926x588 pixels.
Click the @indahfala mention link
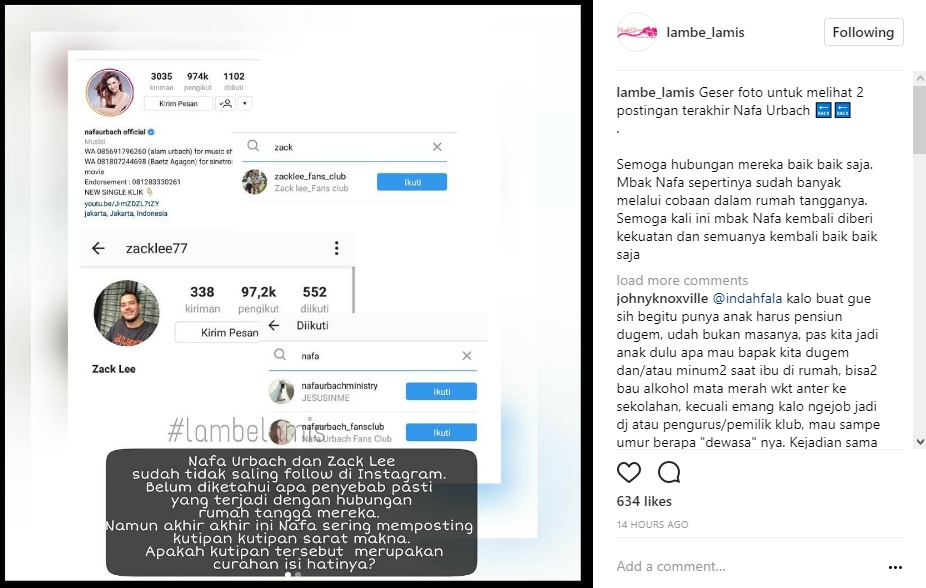point(747,299)
